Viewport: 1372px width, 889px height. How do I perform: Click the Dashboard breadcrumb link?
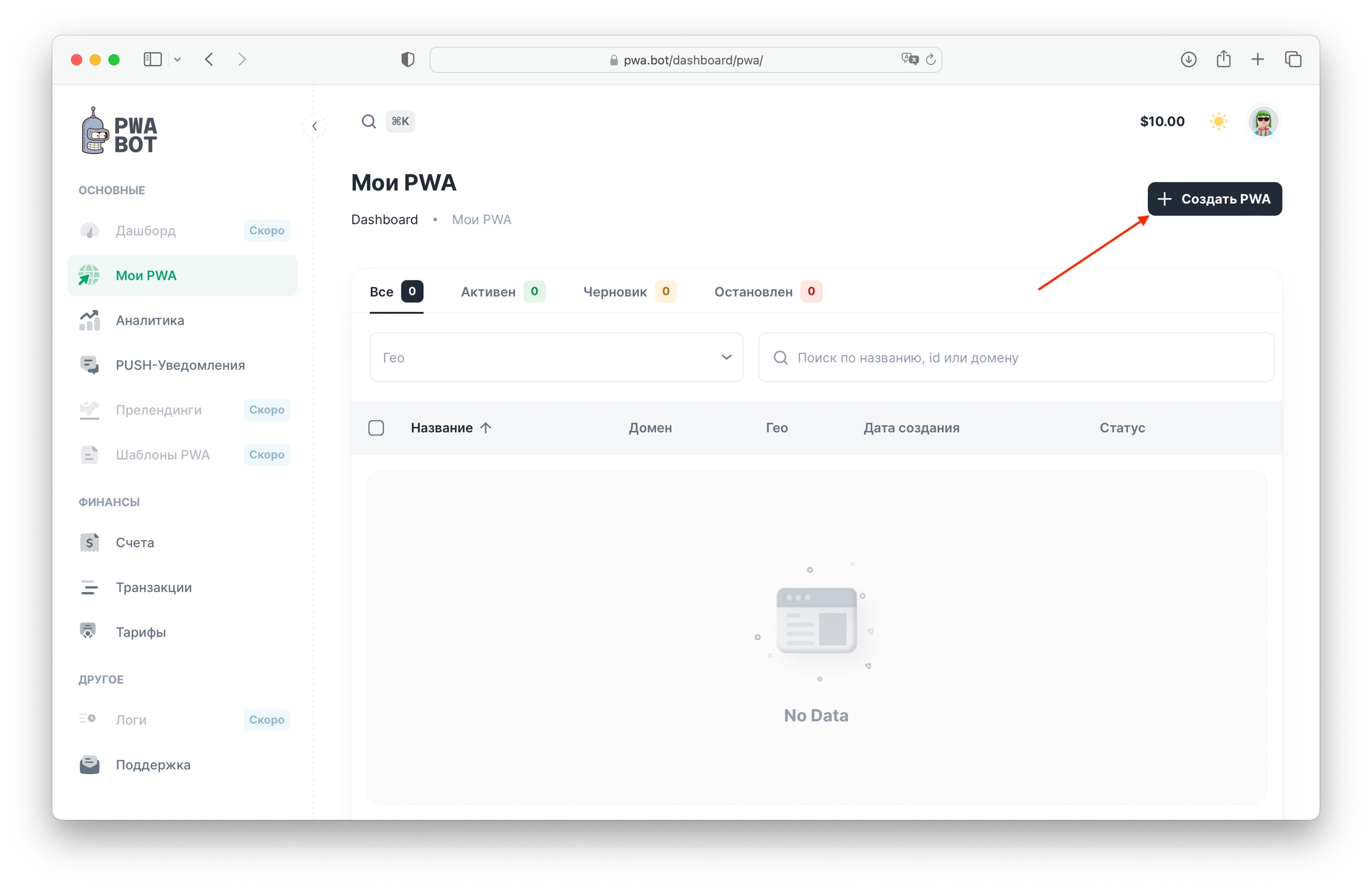click(385, 220)
